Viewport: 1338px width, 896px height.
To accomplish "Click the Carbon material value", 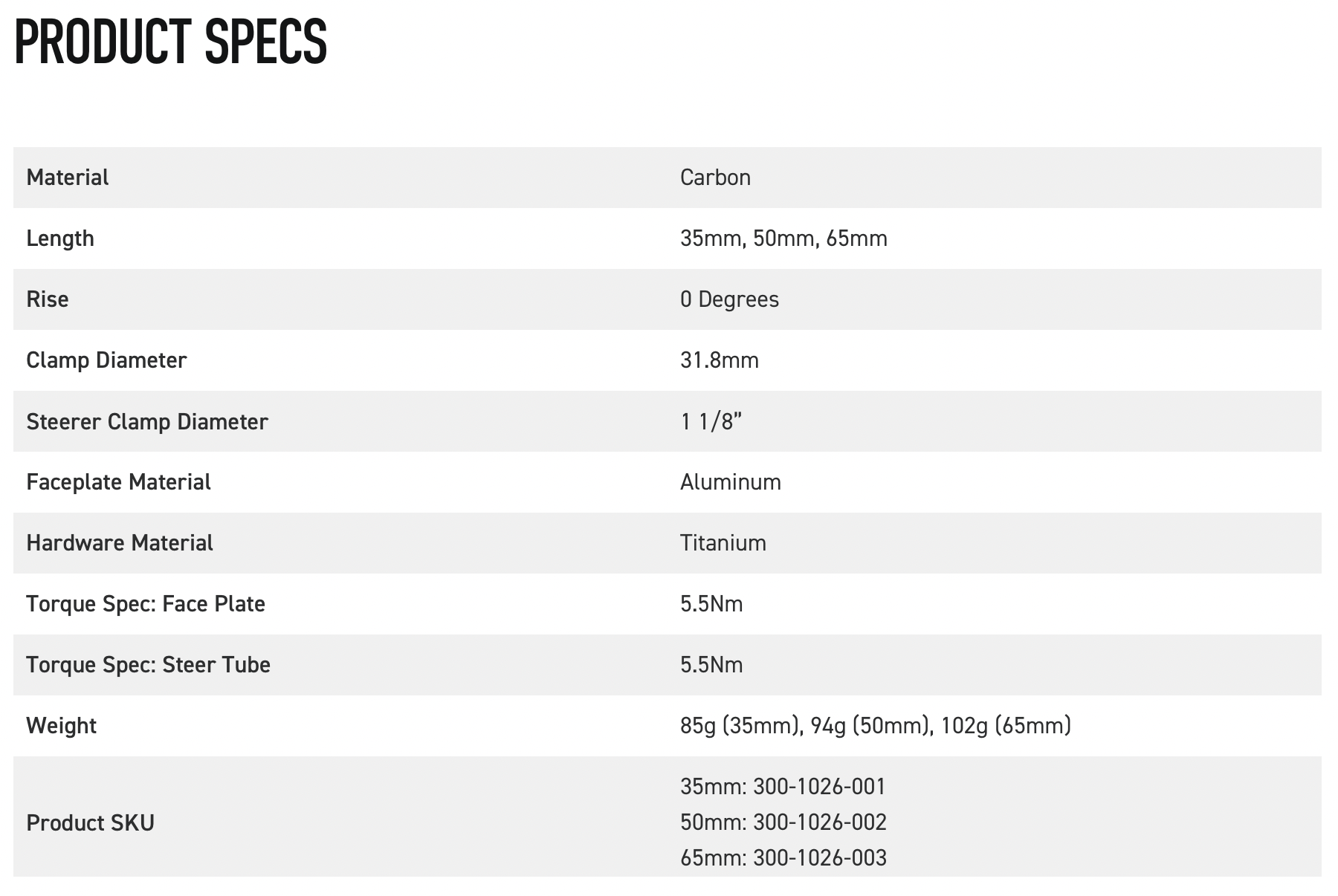I will click(x=715, y=178).
